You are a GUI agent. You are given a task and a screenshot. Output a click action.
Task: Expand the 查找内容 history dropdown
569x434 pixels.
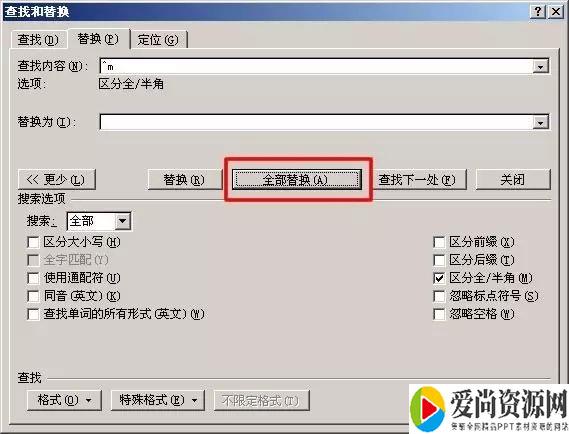[540, 66]
